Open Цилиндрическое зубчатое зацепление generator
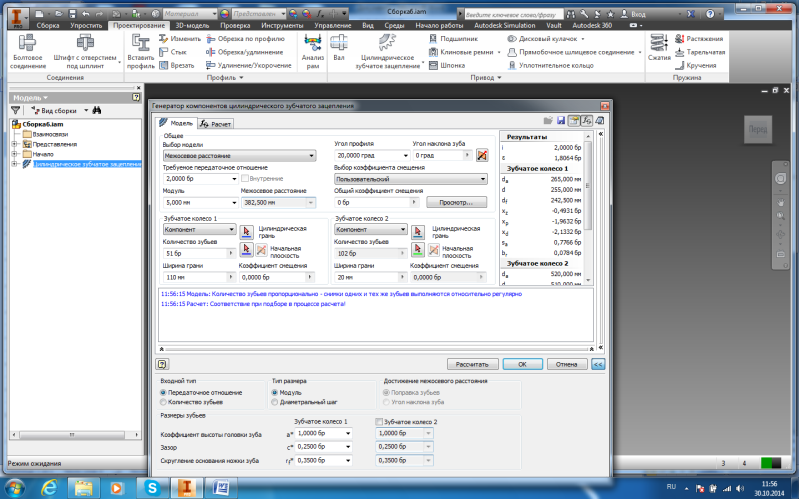The width and height of the screenshot is (799, 499). [387, 51]
